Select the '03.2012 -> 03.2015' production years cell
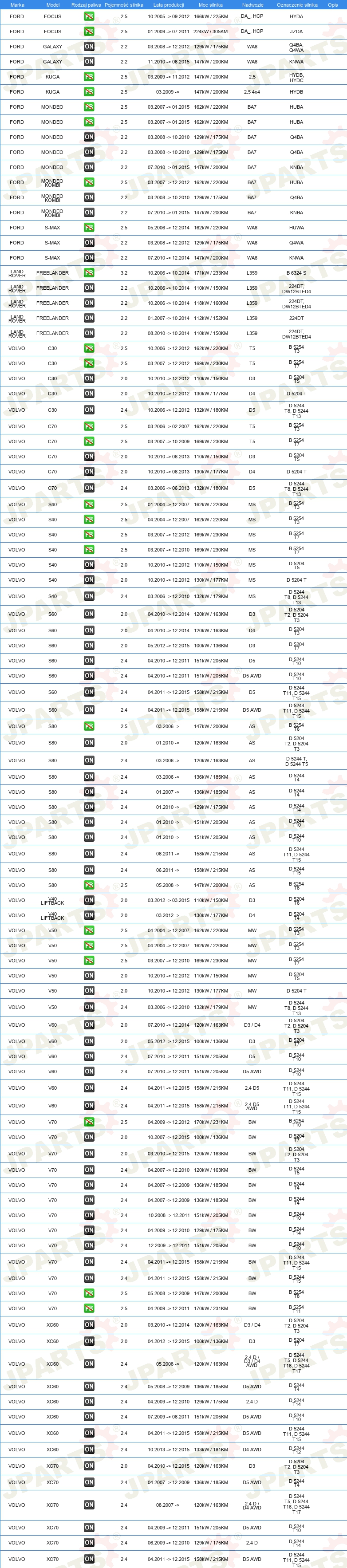This screenshot has width=347, height=1568. point(168,900)
